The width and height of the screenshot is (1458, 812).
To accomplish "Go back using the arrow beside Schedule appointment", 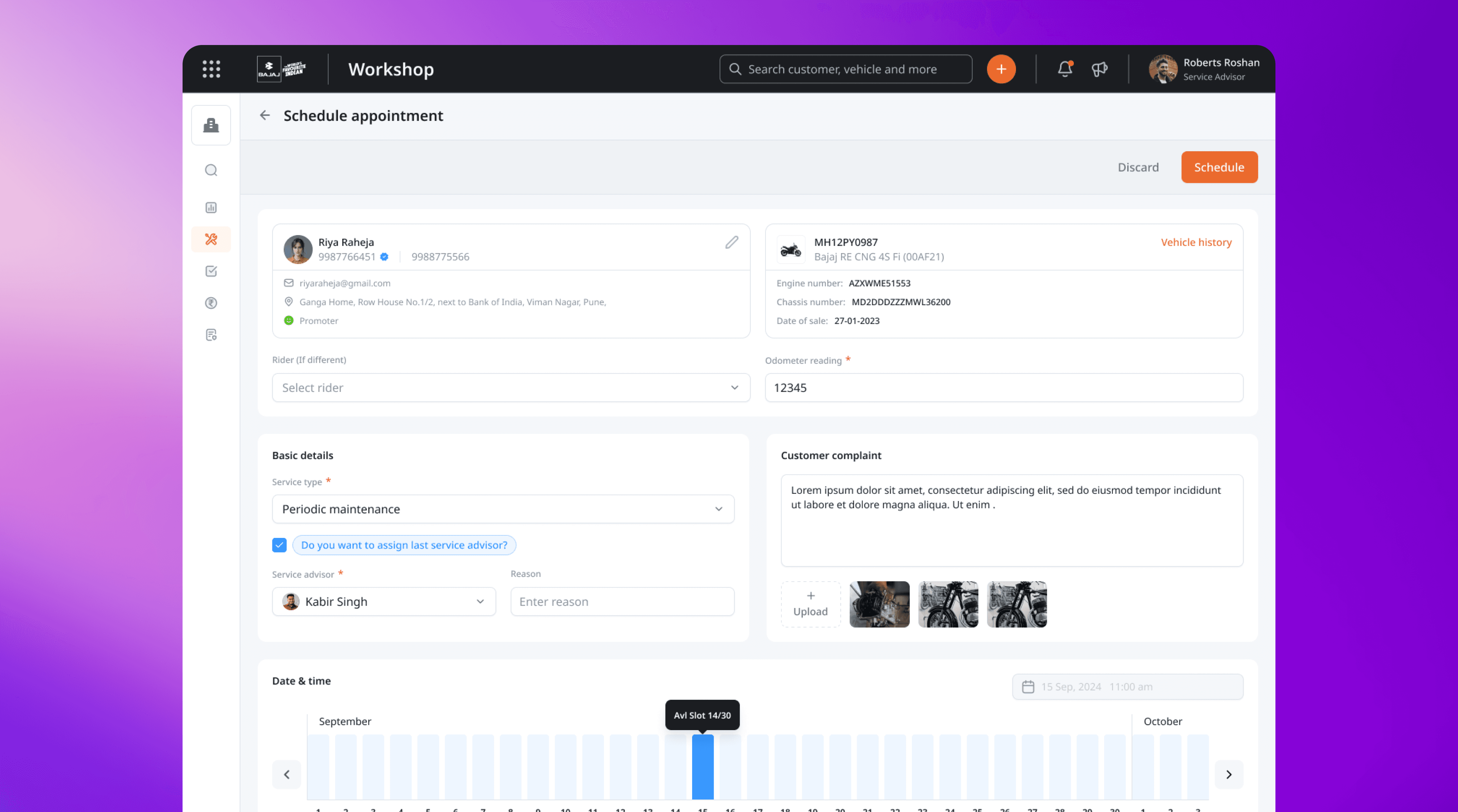I will 265,115.
